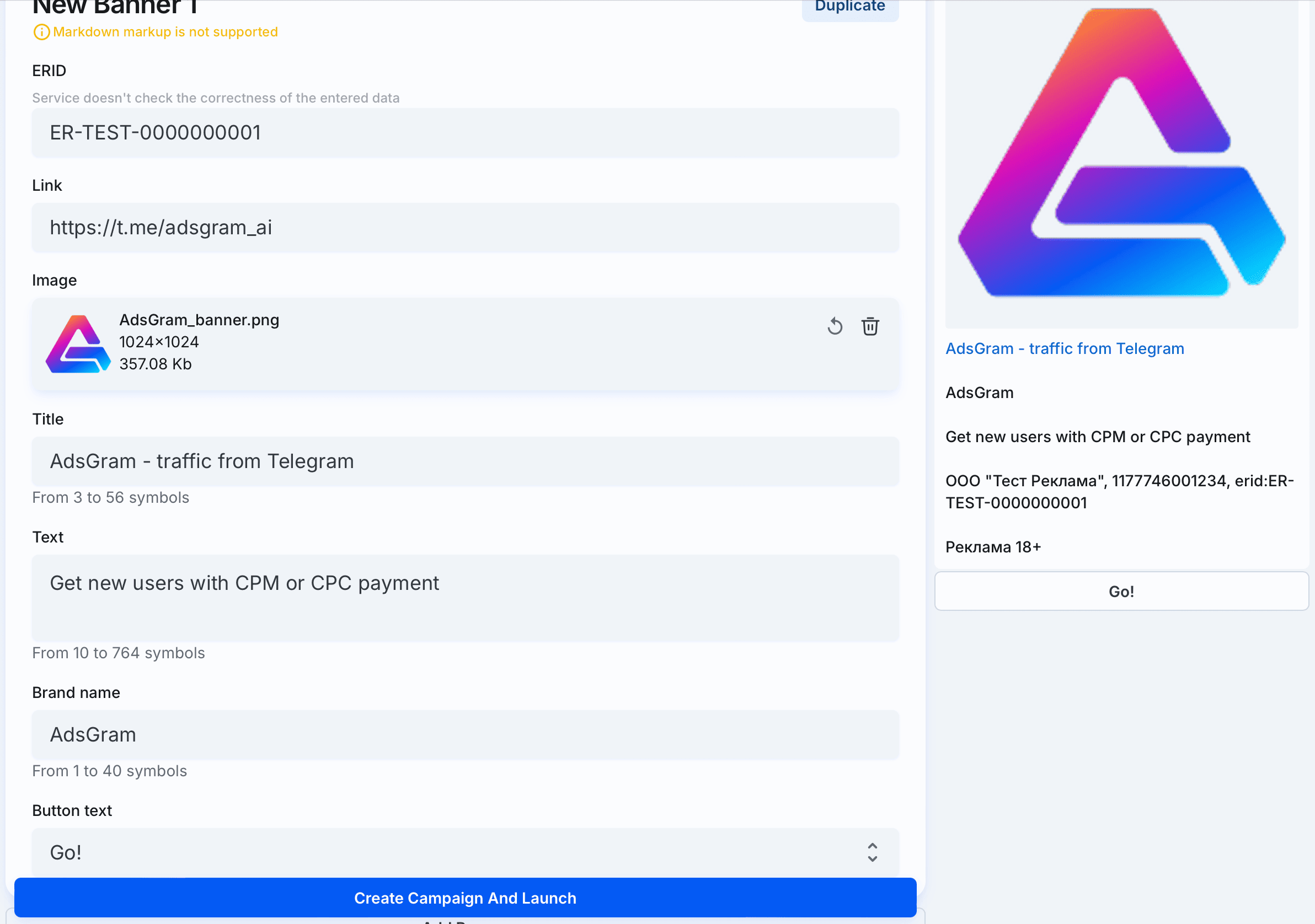Click the preview 'Get new users' description
The height and width of the screenshot is (924, 1315).
(1097, 437)
